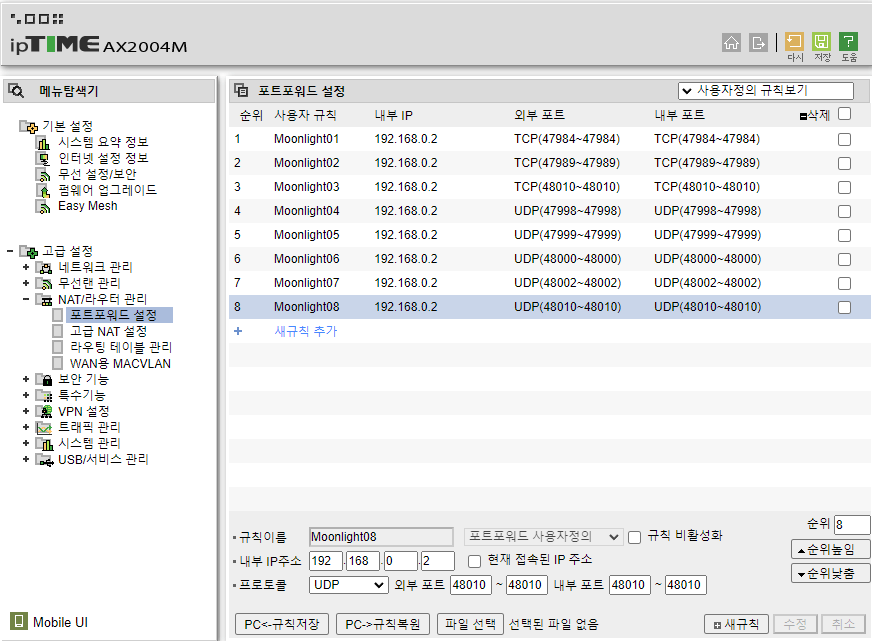Viewport: 872px width, 641px height.
Task: Open 시스템 요약 정보 menu item
Action: point(103,142)
